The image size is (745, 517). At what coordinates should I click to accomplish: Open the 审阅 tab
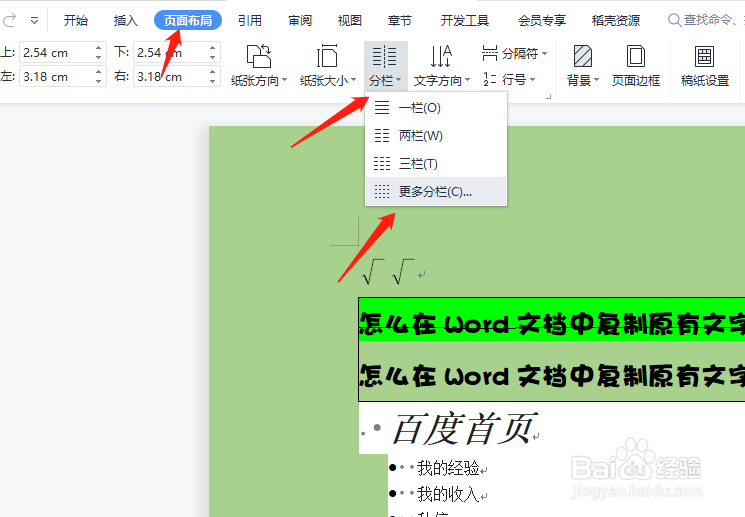[x=300, y=20]
